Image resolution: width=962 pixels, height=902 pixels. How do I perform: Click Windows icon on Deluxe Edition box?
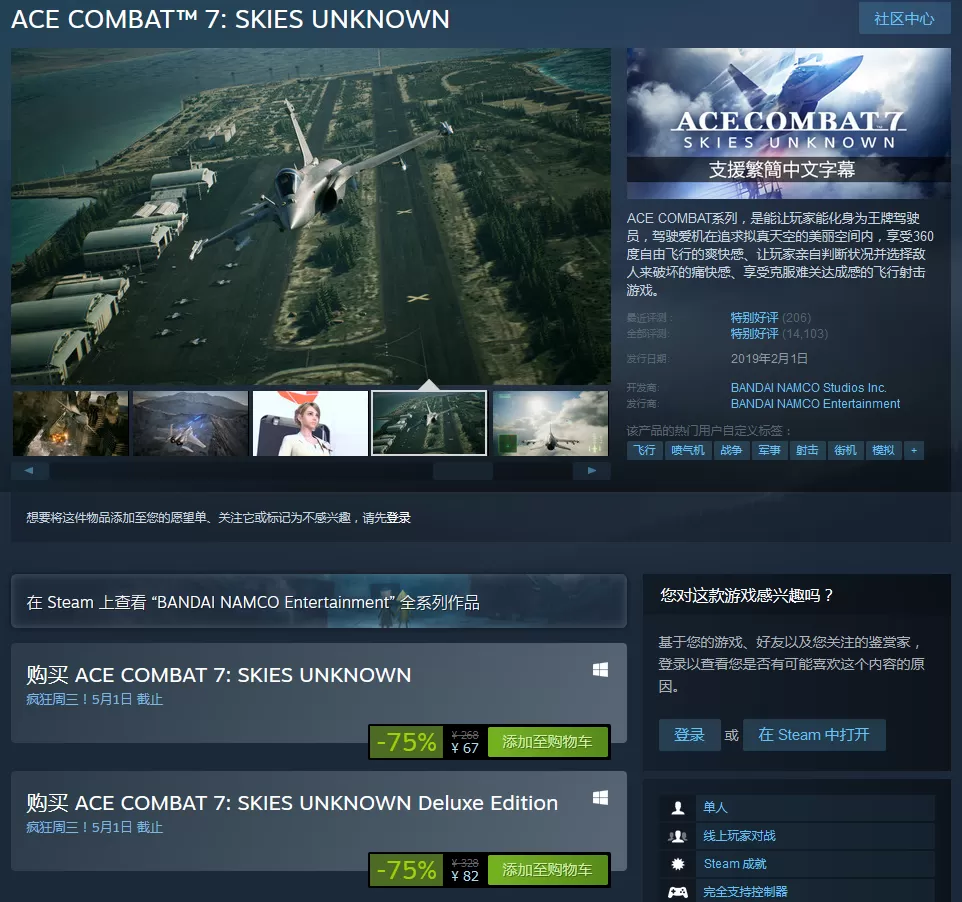coord(600,798)
